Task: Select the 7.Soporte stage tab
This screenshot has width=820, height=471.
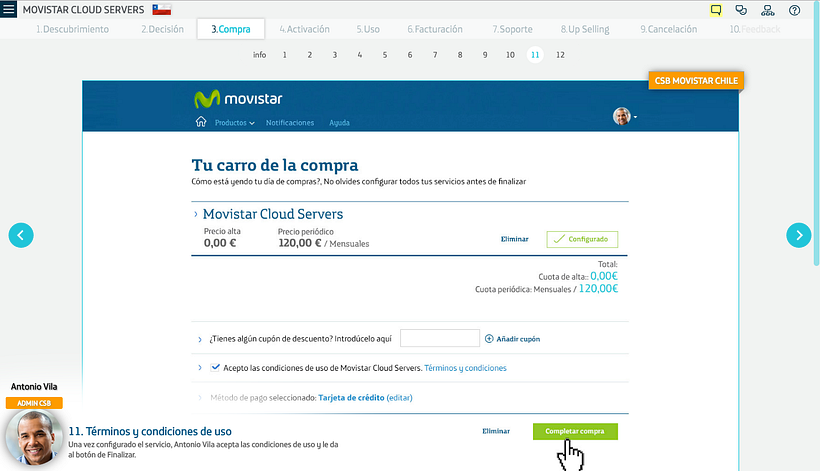Action: (x=511, y=29)
